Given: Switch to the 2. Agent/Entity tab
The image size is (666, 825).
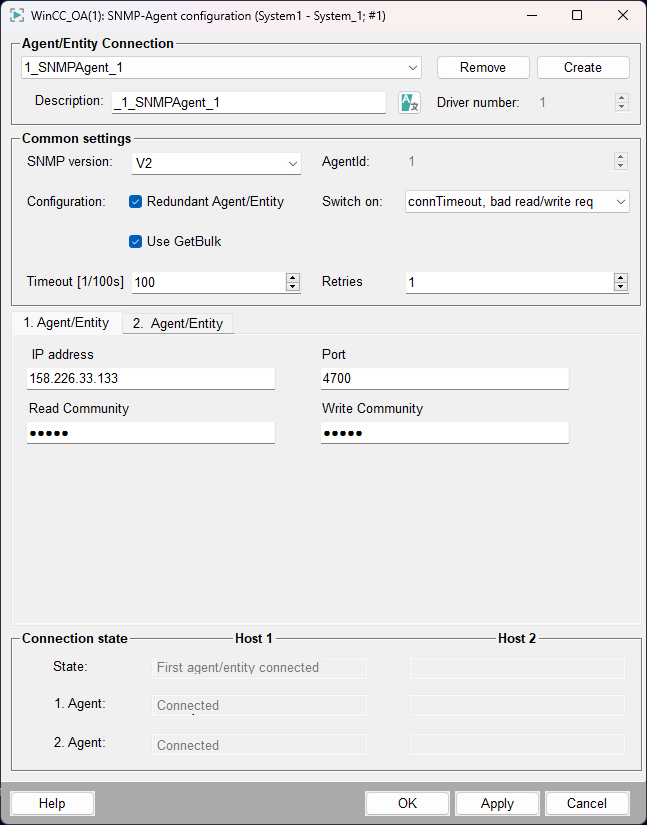Looking at the screenshot, I should tap(178, 323).
